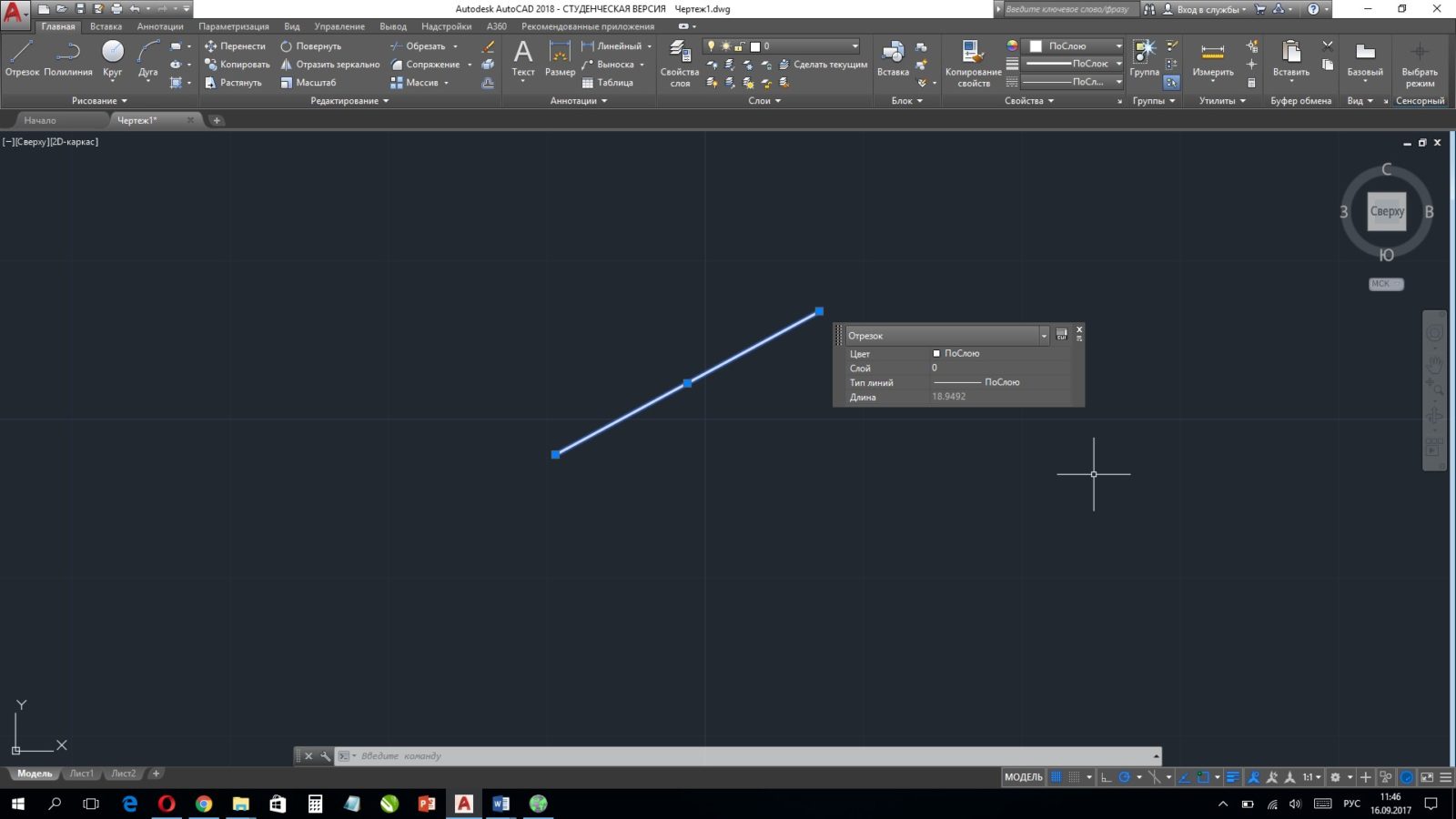The width and height of the screenshot is (1456, 819).
Task: Open annotation scale 1:1 dropdown
Action: click(1311, 777)
